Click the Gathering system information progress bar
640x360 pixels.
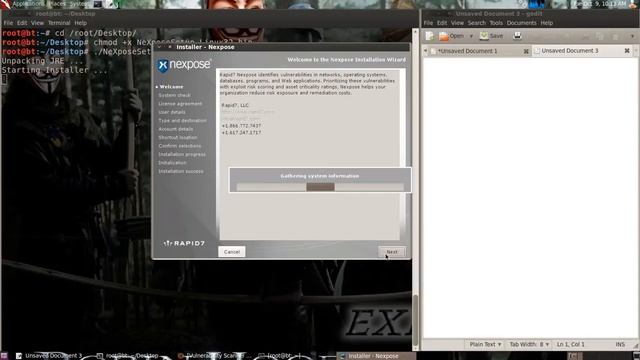point(320,187)
